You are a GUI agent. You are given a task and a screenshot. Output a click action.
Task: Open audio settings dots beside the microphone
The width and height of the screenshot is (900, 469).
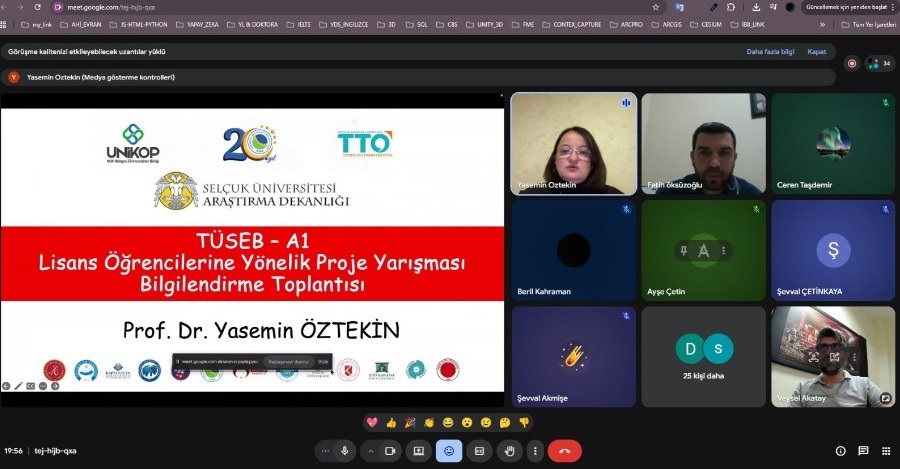coord(325,451)
